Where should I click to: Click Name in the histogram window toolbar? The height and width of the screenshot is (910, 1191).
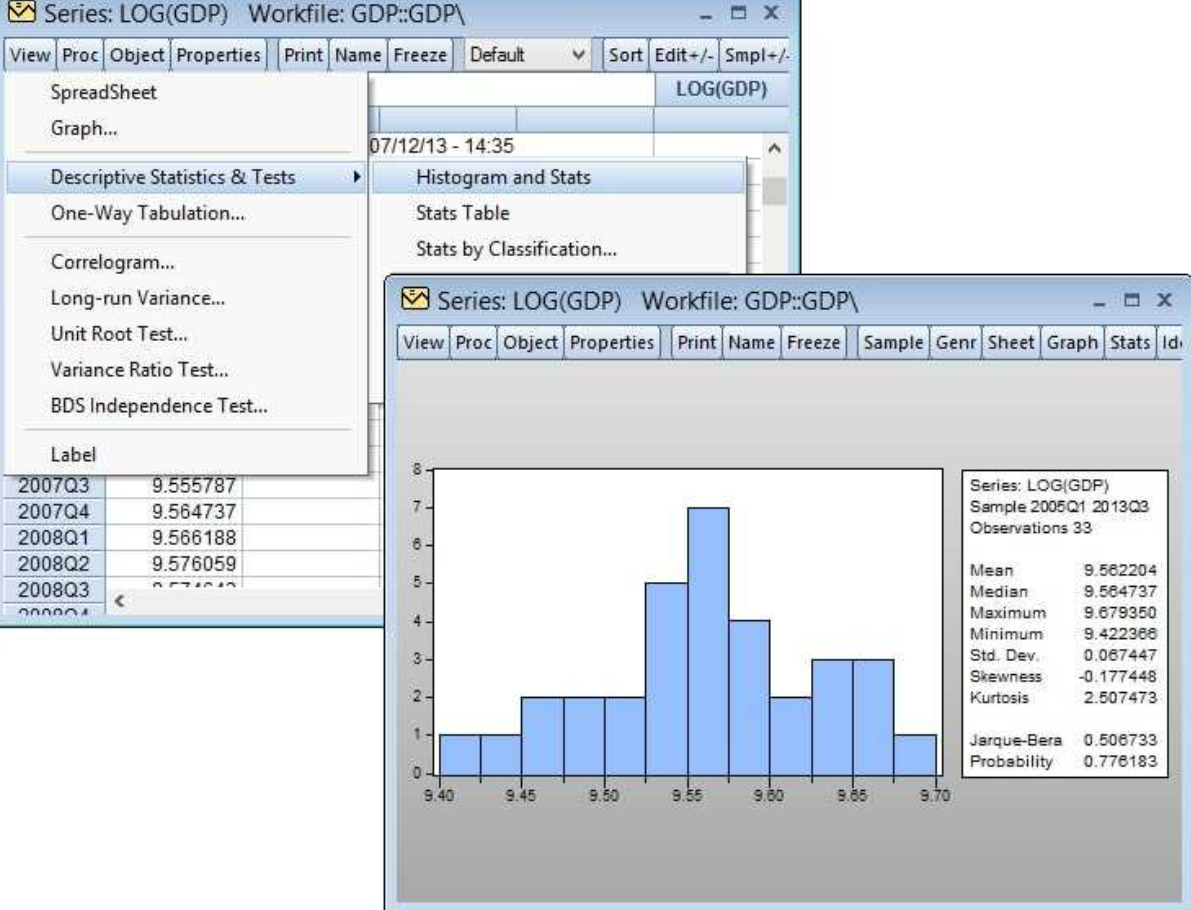point(751,343)
